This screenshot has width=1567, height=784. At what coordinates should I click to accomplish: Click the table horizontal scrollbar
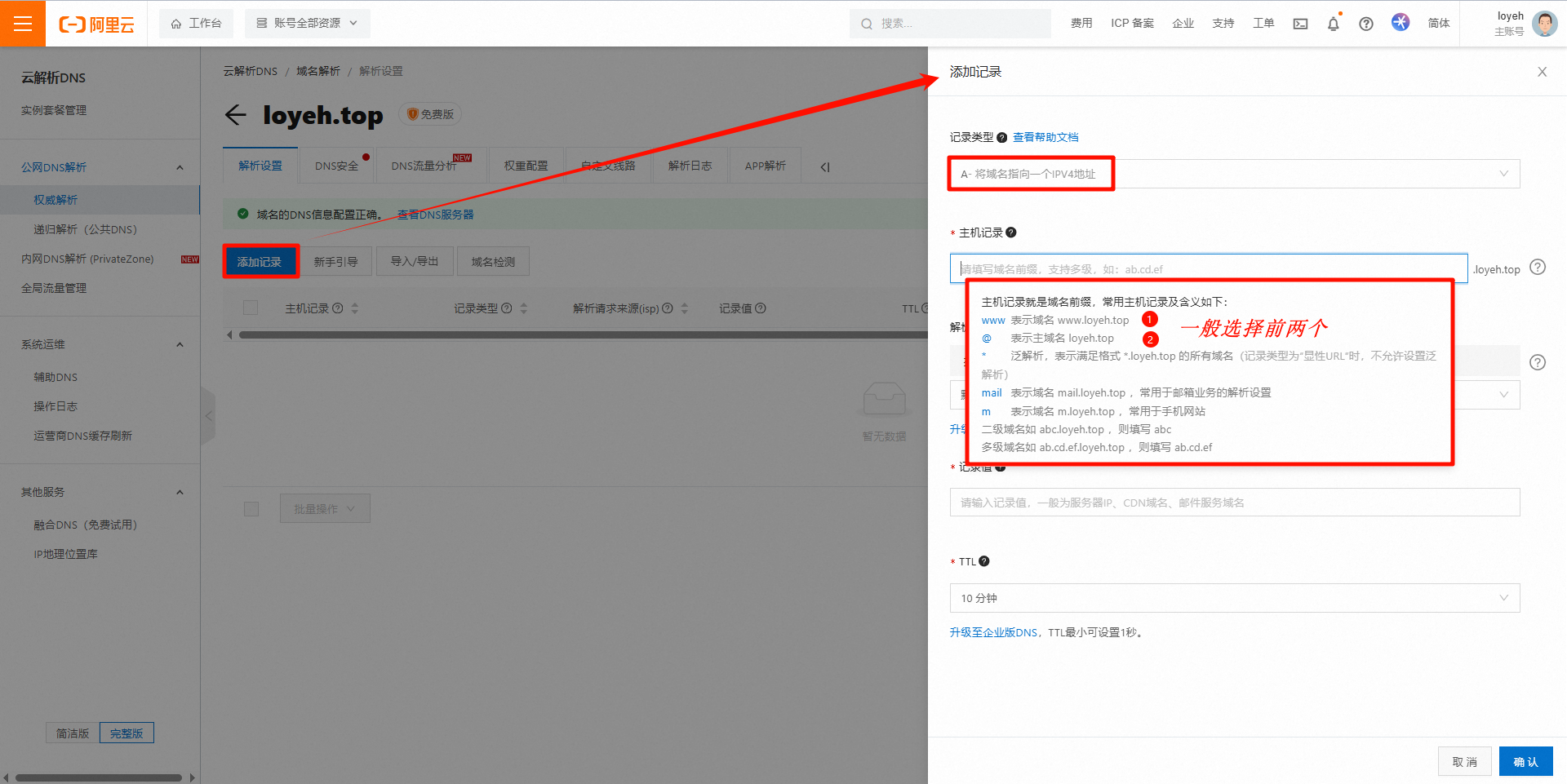[x=583, y=334]
